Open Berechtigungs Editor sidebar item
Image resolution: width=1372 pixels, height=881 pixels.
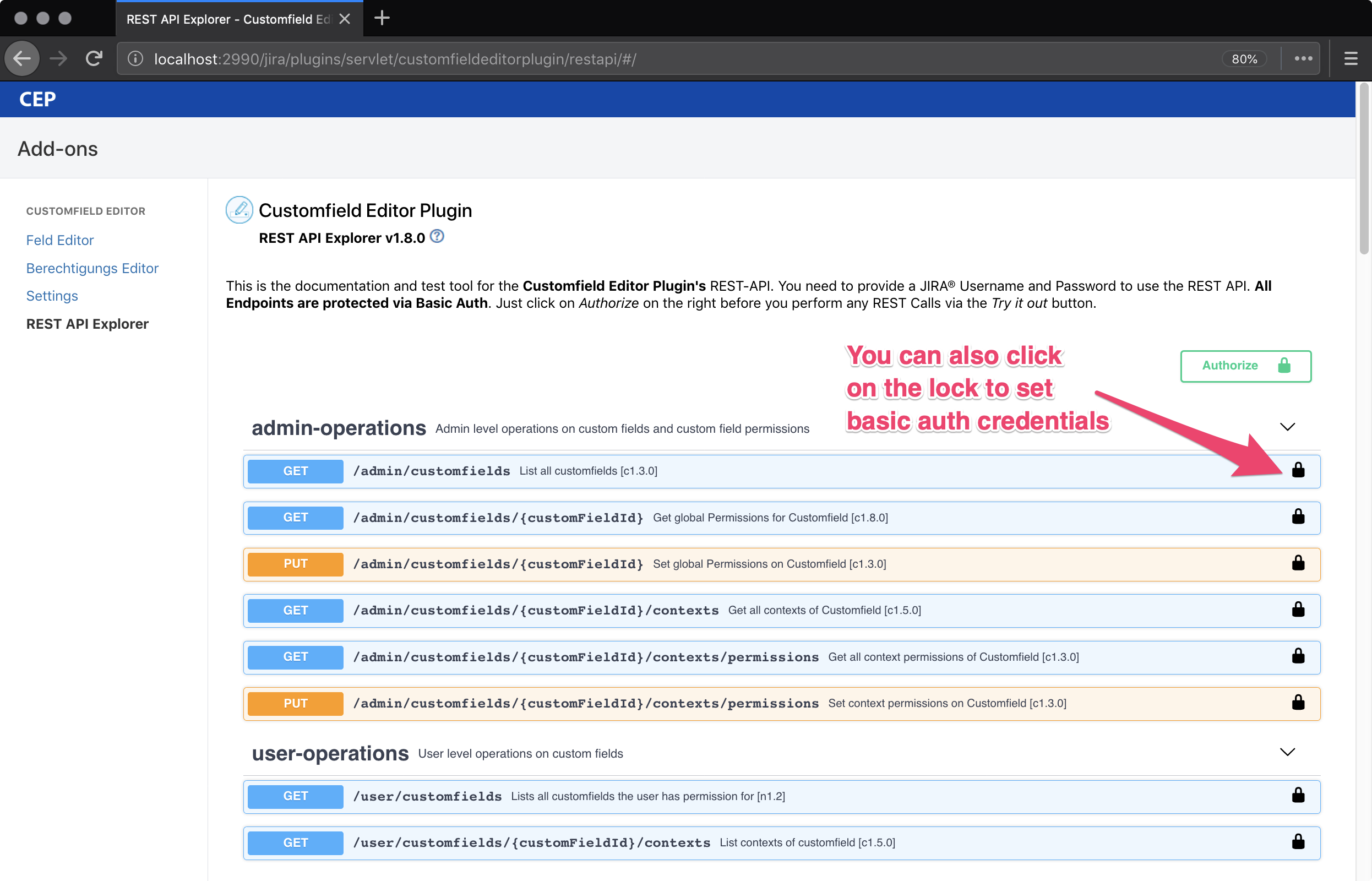point(92,268)
